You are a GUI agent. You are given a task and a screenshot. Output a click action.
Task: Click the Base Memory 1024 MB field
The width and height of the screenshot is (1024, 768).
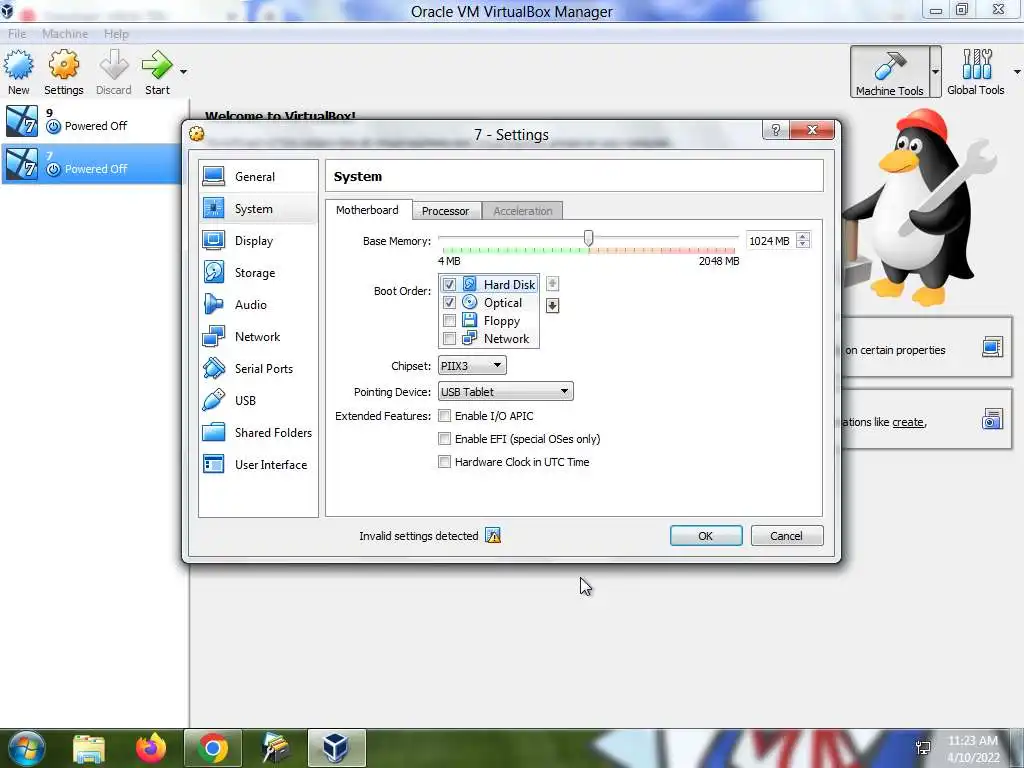click(x=771, y=240)
